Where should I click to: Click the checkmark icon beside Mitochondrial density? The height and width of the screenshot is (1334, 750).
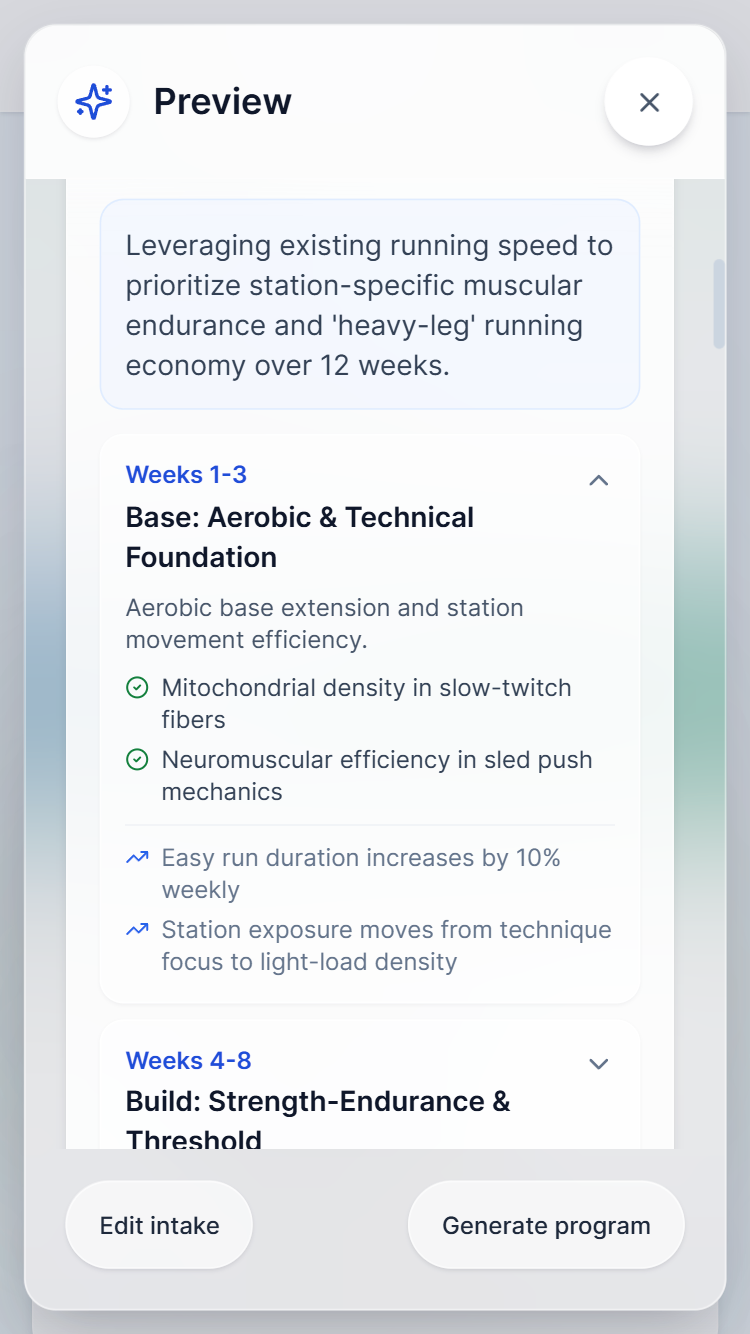click(137, 688)
